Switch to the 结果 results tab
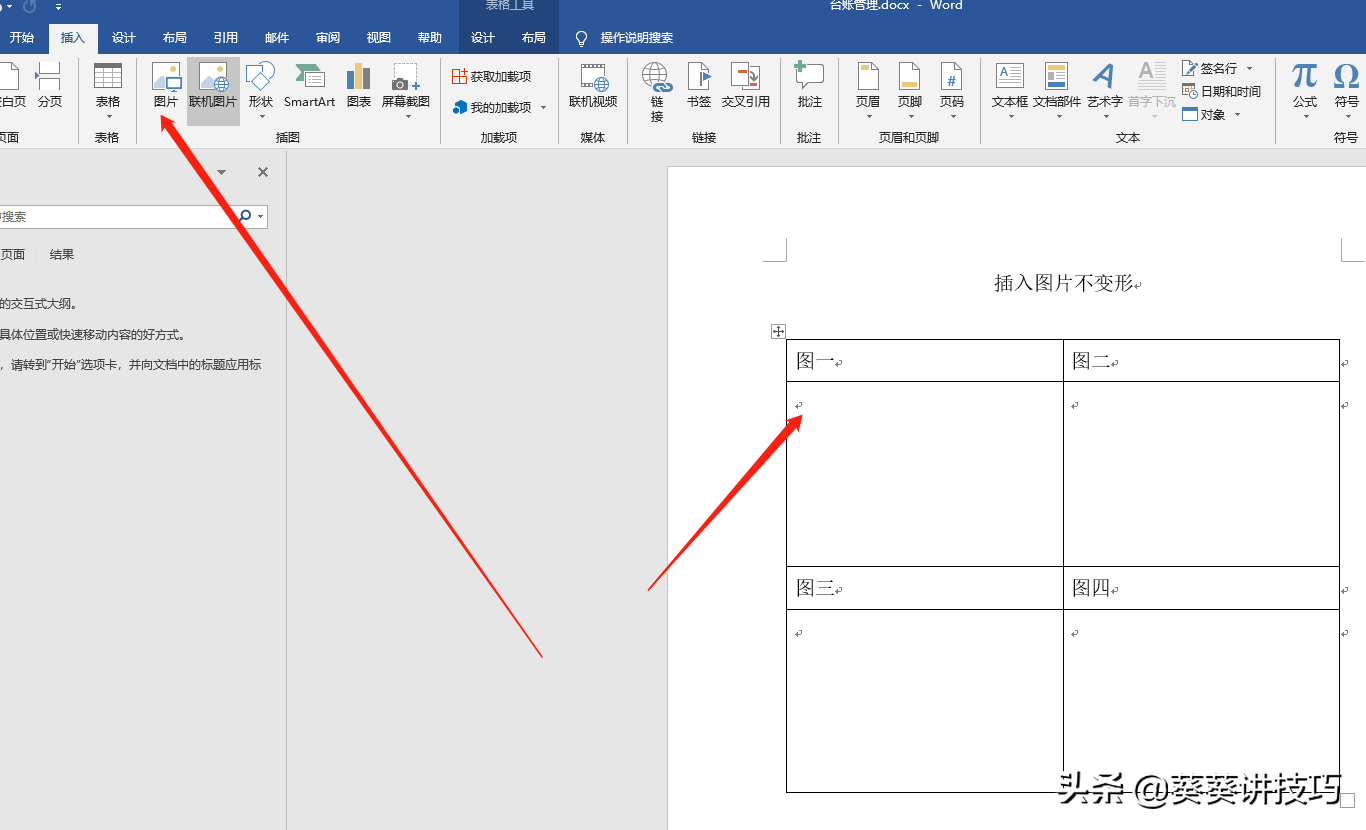This screenshot has height=830, width=1366. tap(62, 255)
